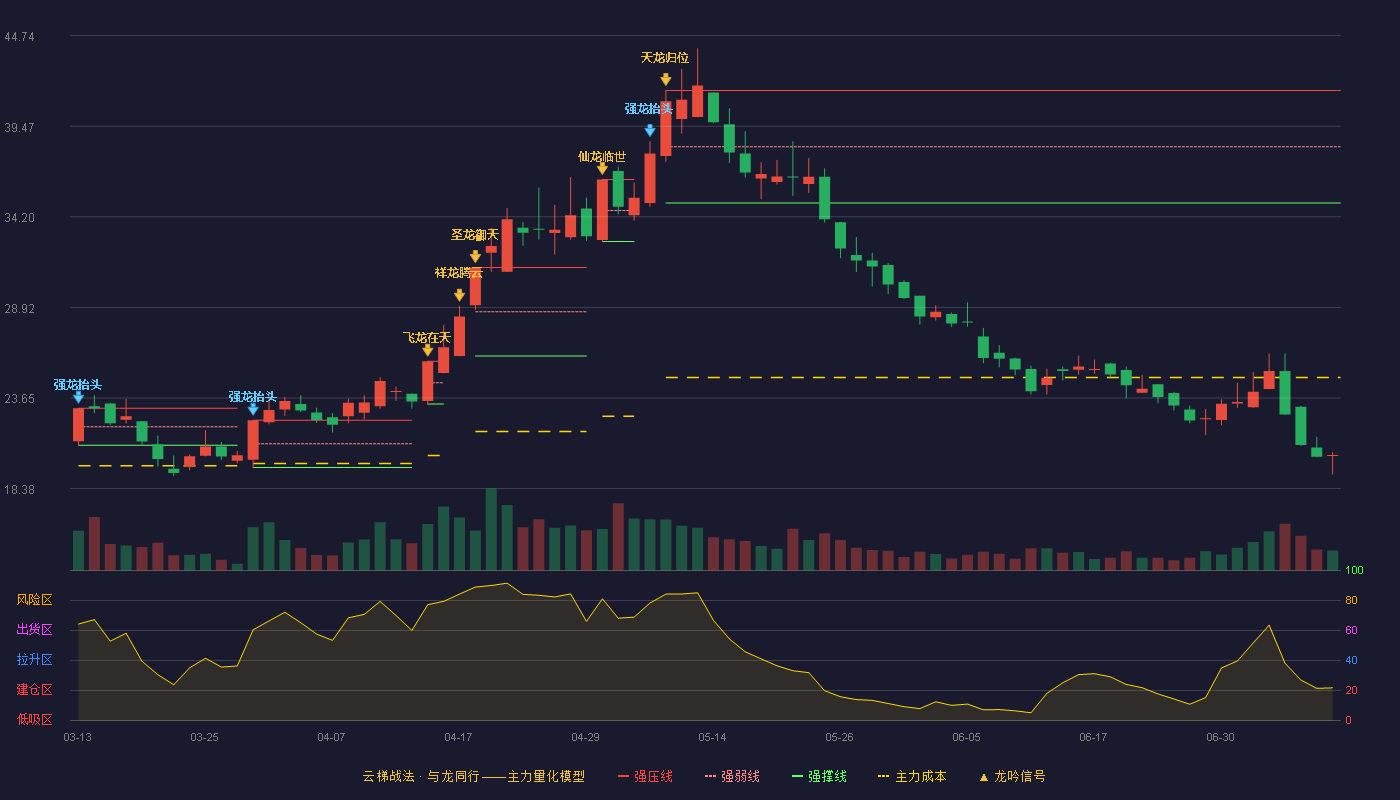The height and width of the screenshot is (800, 1400).
Task: Click the 04-29 date label
Action: tap(586, 737)
